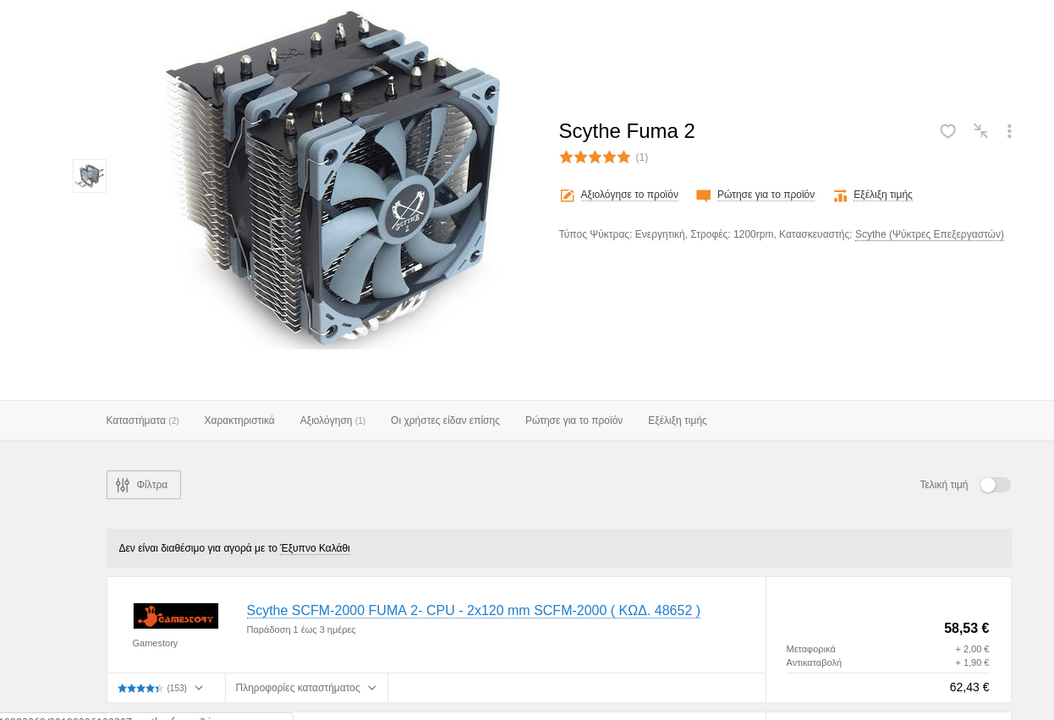Screen dimensions: 1054x720
Task: Click the orange review pencil icon
Action: [567, 195]
